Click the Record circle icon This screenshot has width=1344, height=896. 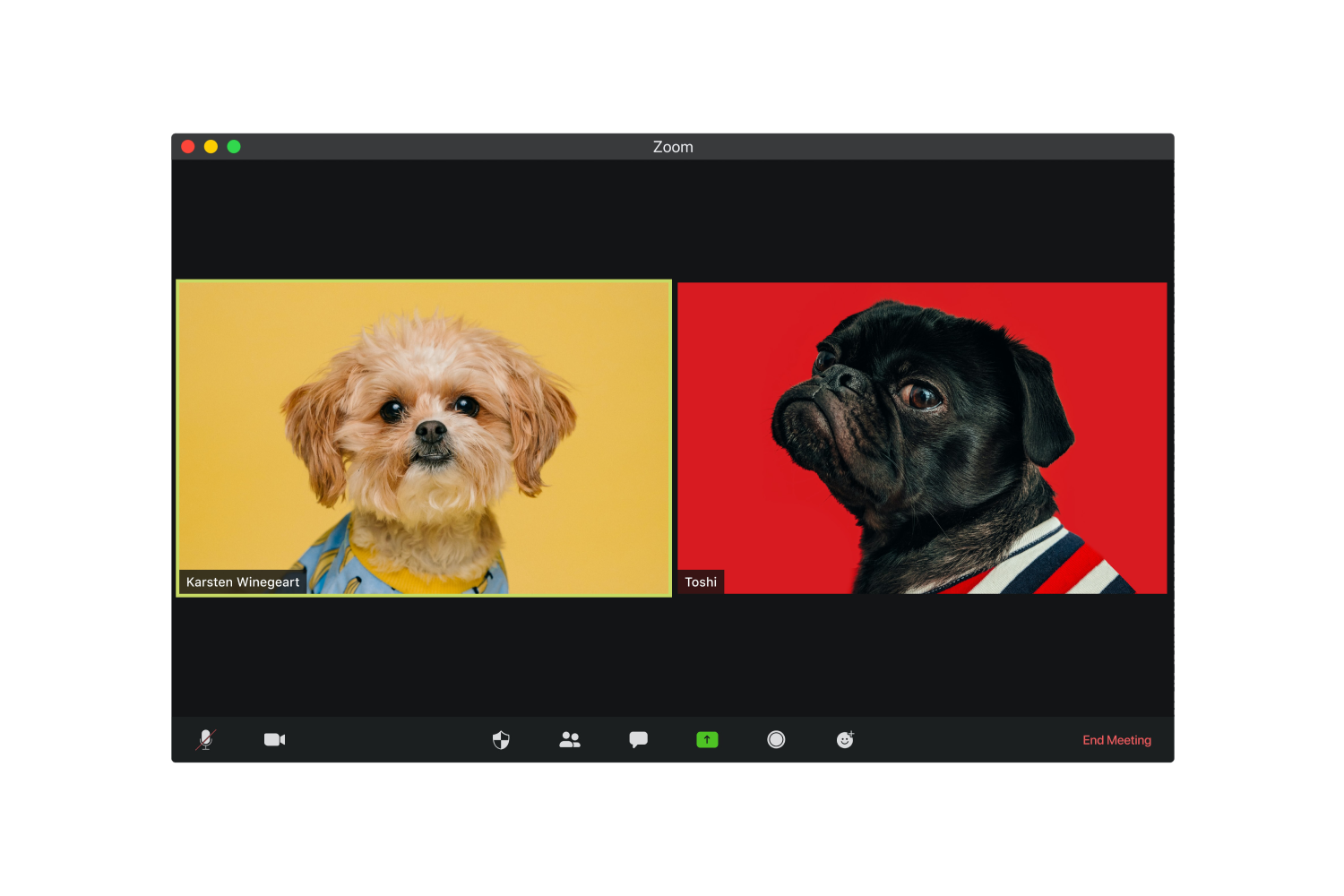tap(776, 739)
